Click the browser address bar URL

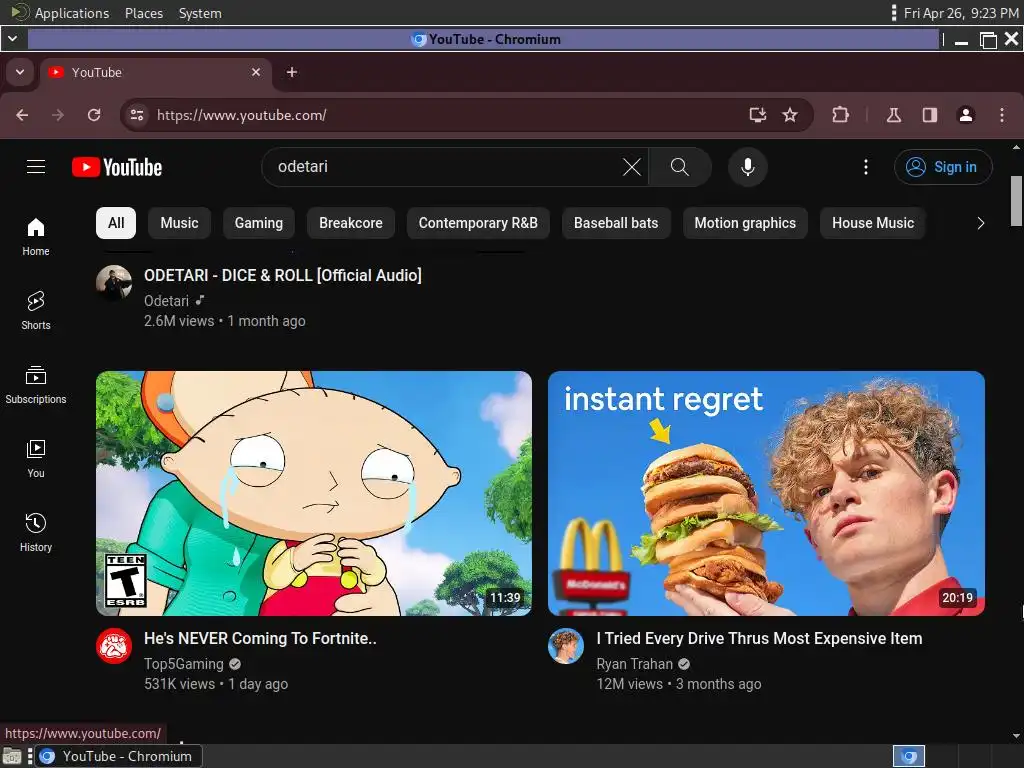pyautogui.click(x=241, y=116)
